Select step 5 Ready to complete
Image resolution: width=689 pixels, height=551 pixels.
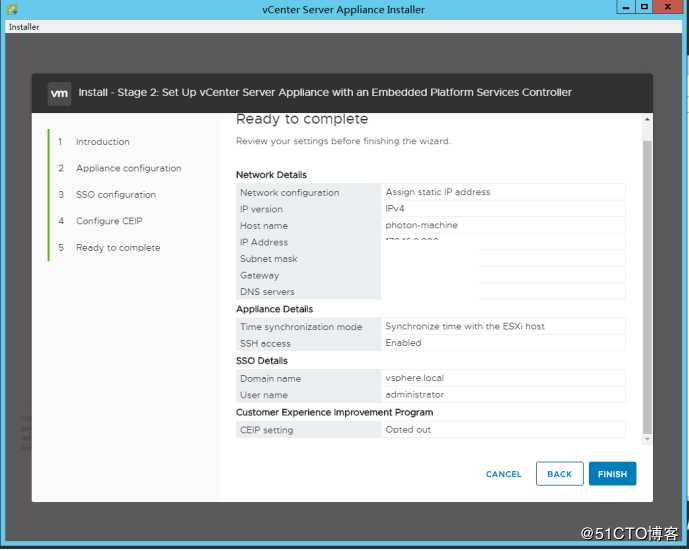pos(118,247)
